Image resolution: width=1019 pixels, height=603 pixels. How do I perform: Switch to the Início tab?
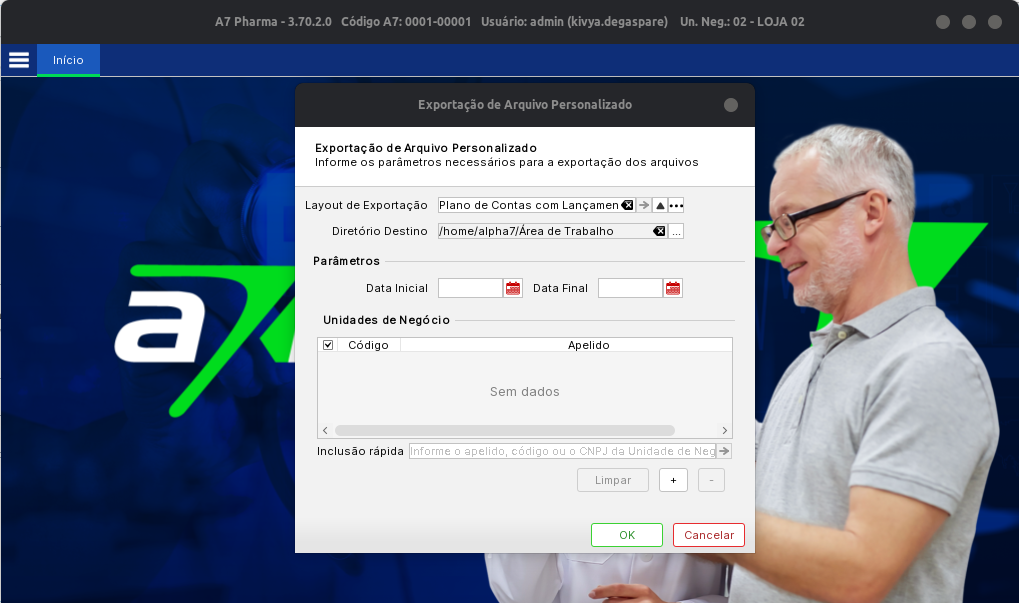pos(68,60)
